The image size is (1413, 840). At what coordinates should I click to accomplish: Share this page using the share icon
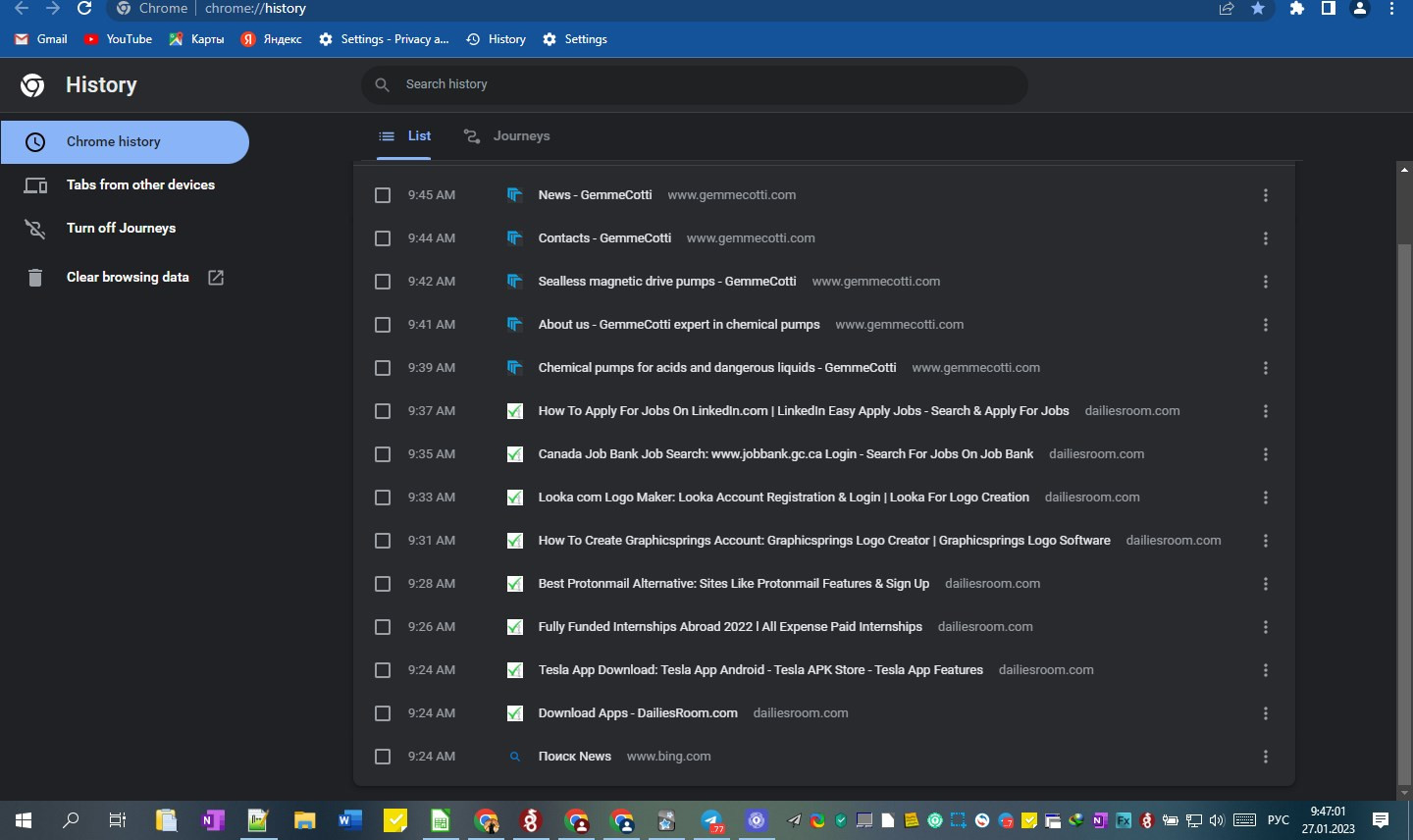(x=1227, y=9)
